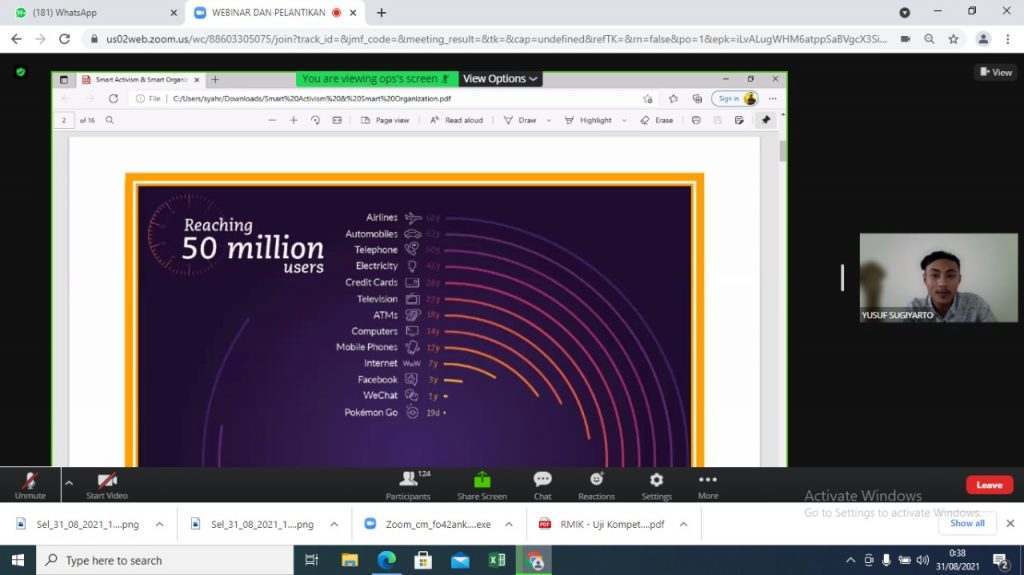Click the video panel collapse handle
Image resolution: width=1024 pixels, height=575 pixels.
click(x=842, y=278)
